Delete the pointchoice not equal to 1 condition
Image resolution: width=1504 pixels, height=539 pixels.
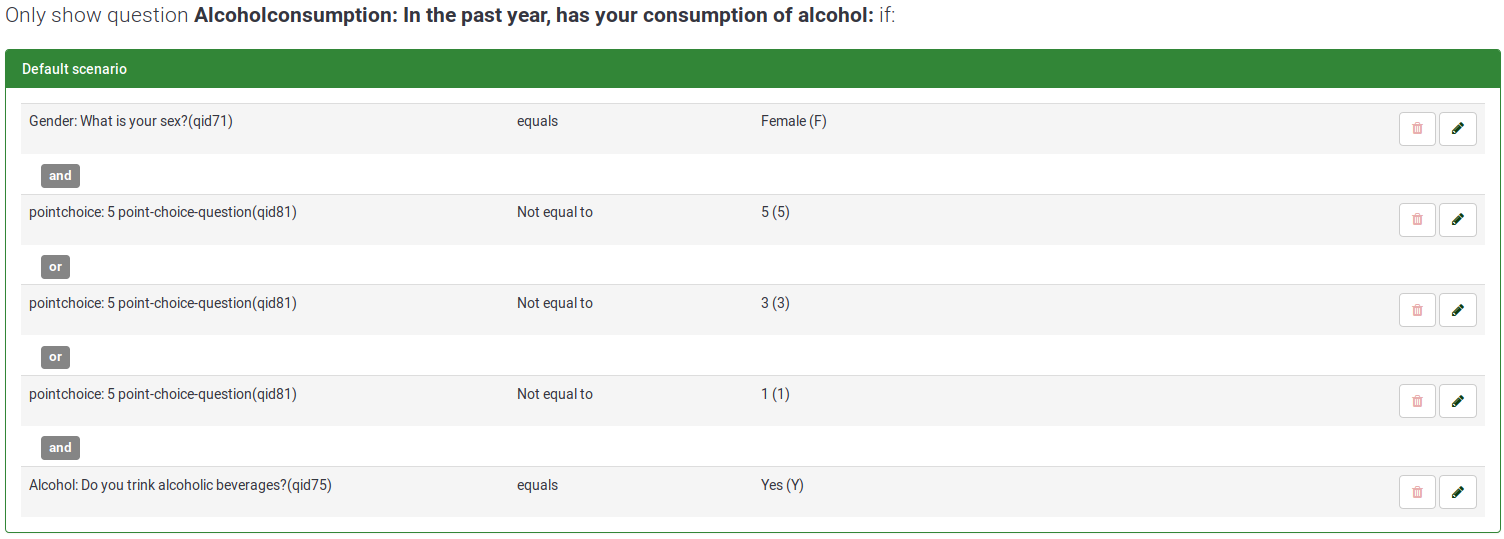pyautogui.click(x=1417, y=401)
